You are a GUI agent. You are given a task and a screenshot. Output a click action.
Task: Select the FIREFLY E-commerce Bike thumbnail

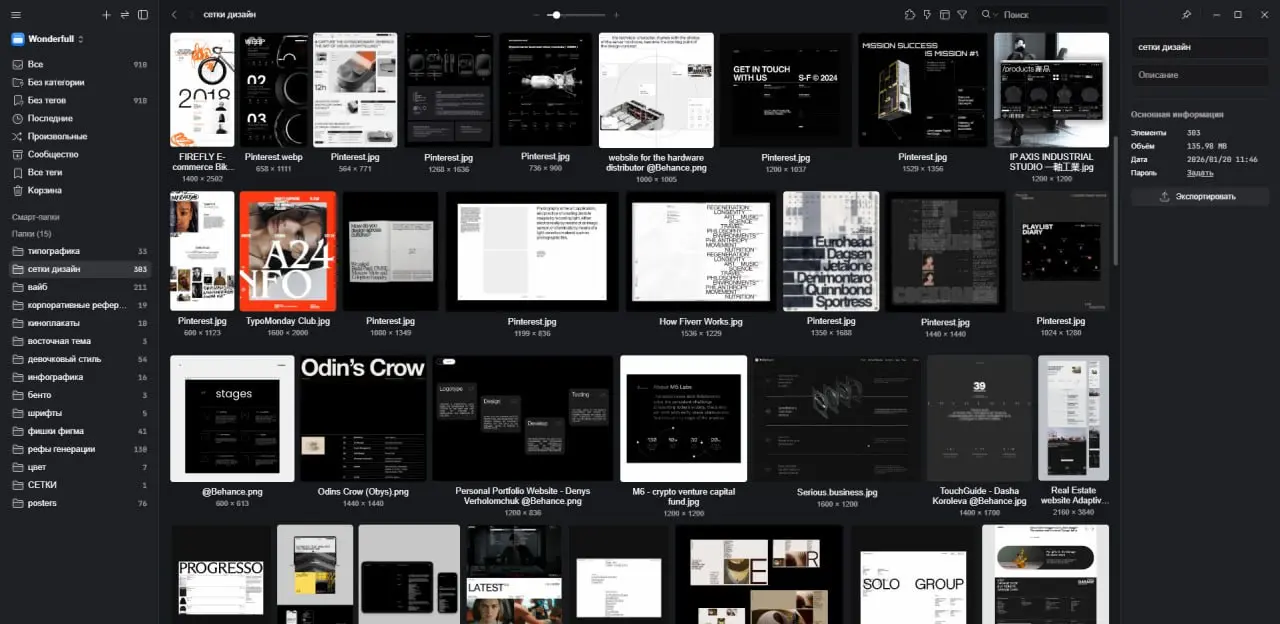202,90
